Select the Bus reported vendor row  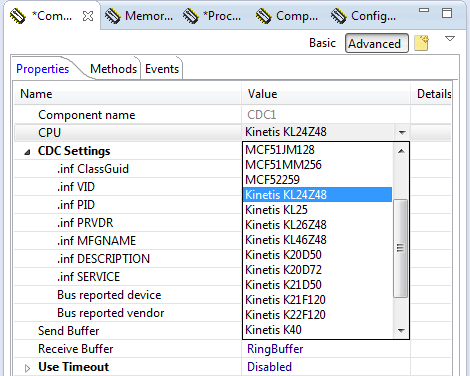pos(127,313)
